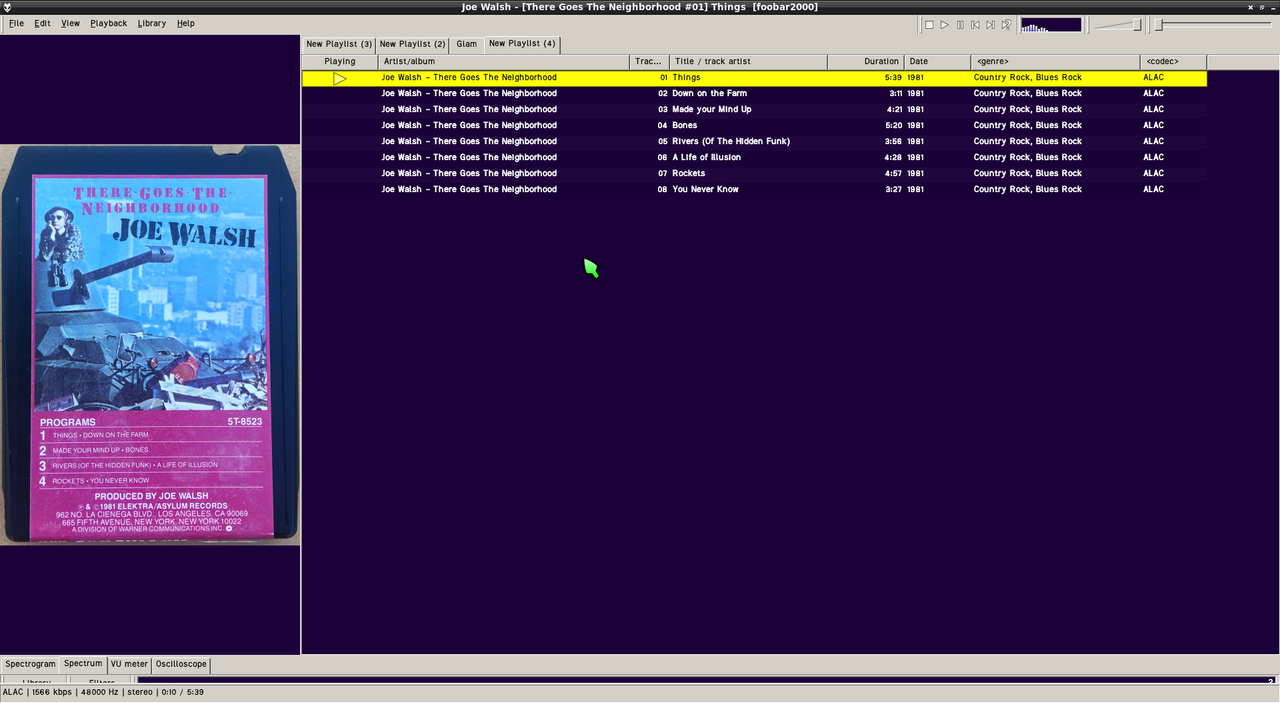This screenshot has height=703, width=1280.
Task: Adjust the volume slider
Action: 1118,25
